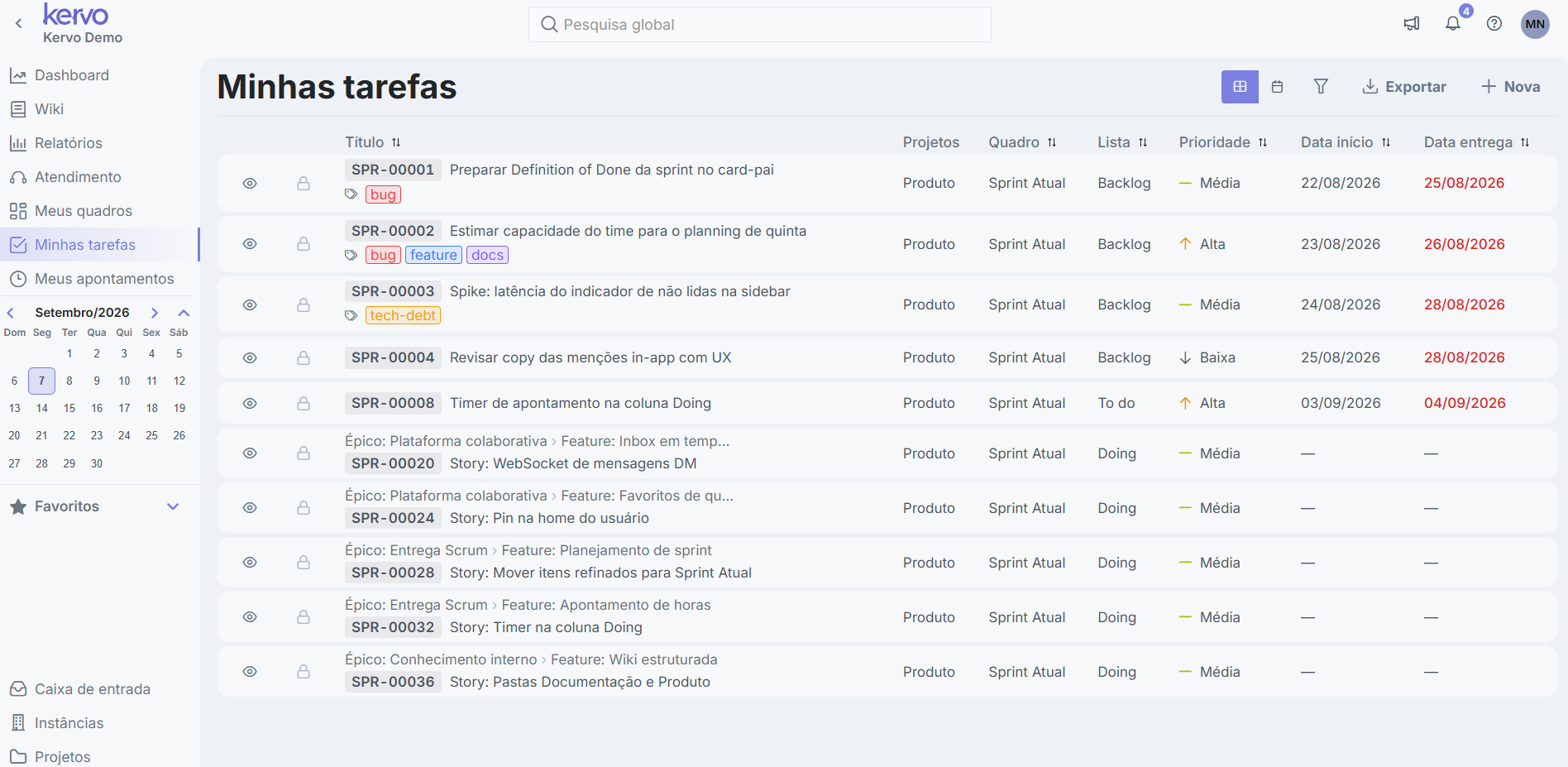The width and height of the screenshot is (1568, 767).
Task: Switch to table grid view
Action: pos(1240,87)
